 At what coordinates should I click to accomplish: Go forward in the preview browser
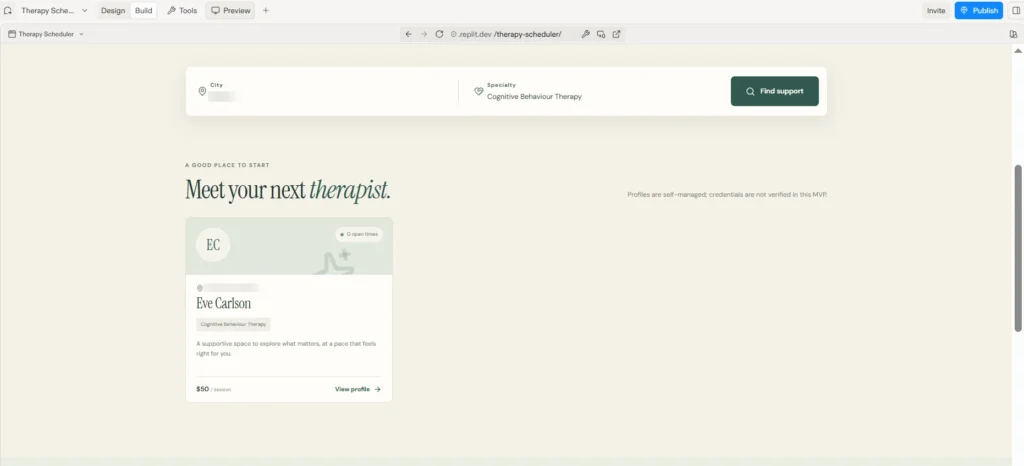pyautogui.click(x=424, y=34)
